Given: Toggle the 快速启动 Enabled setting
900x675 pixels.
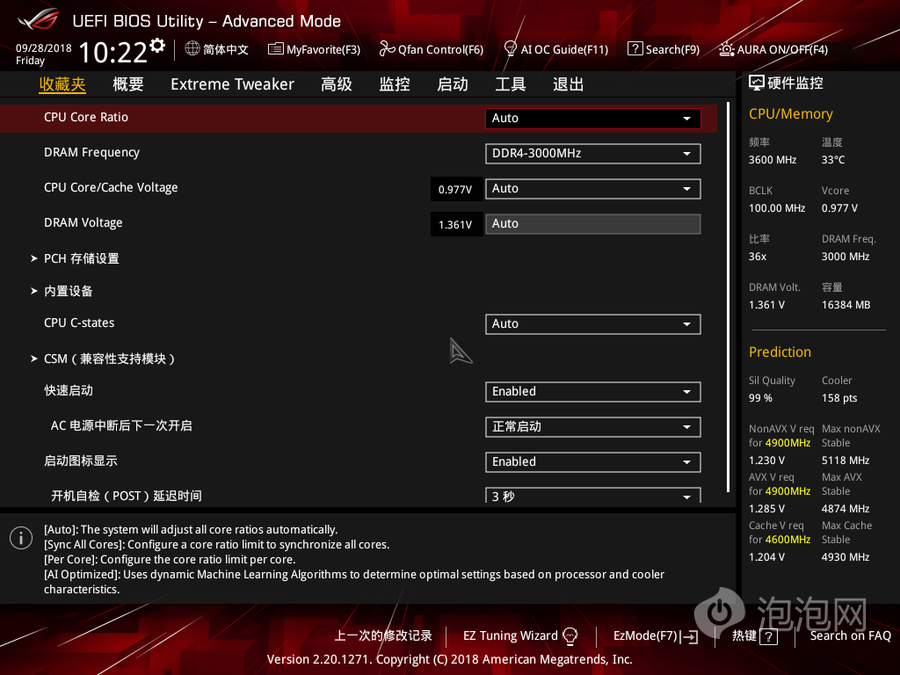Looking at the screenshot, I should pos(592,392).
